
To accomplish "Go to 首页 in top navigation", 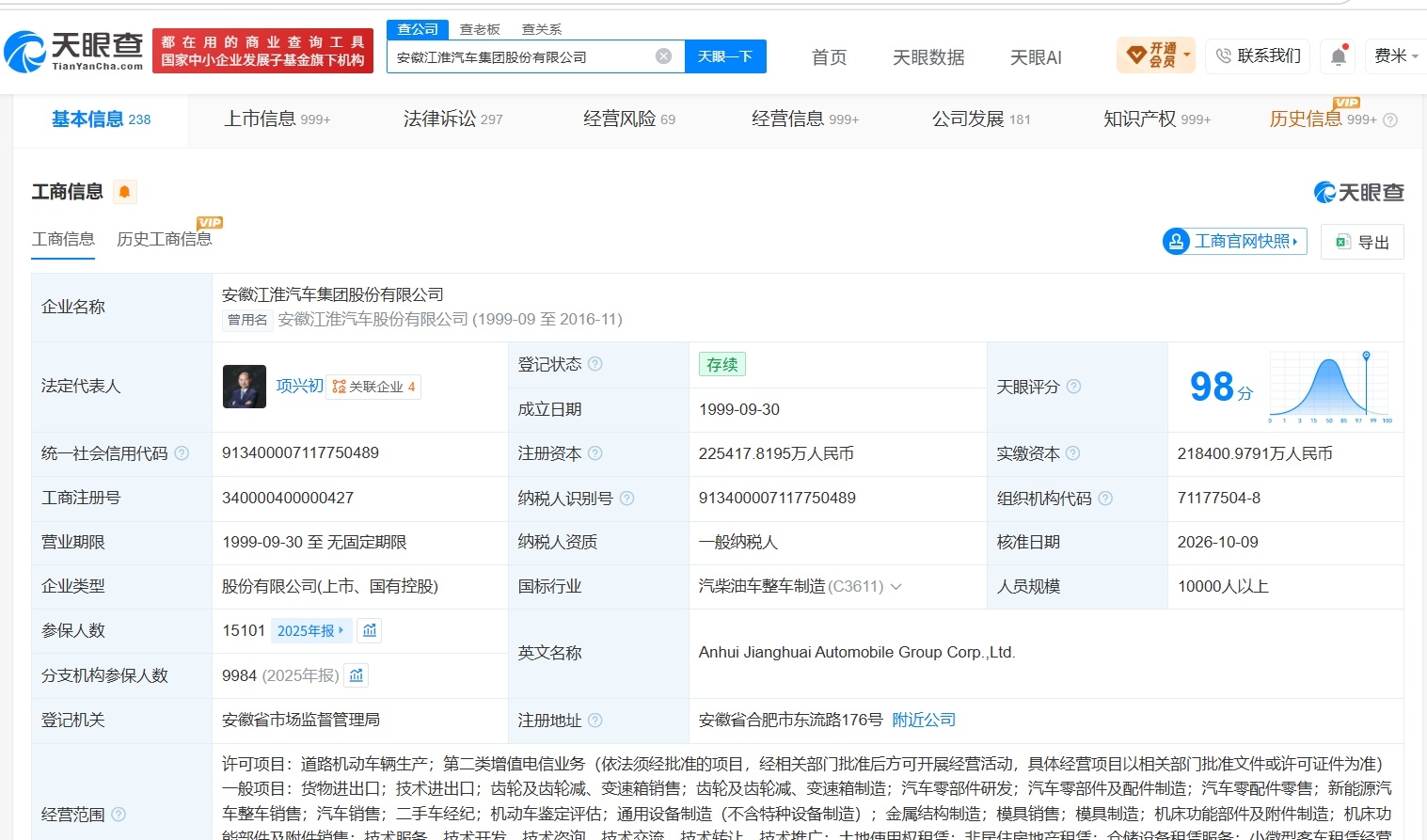I will [x=829, y=57].
